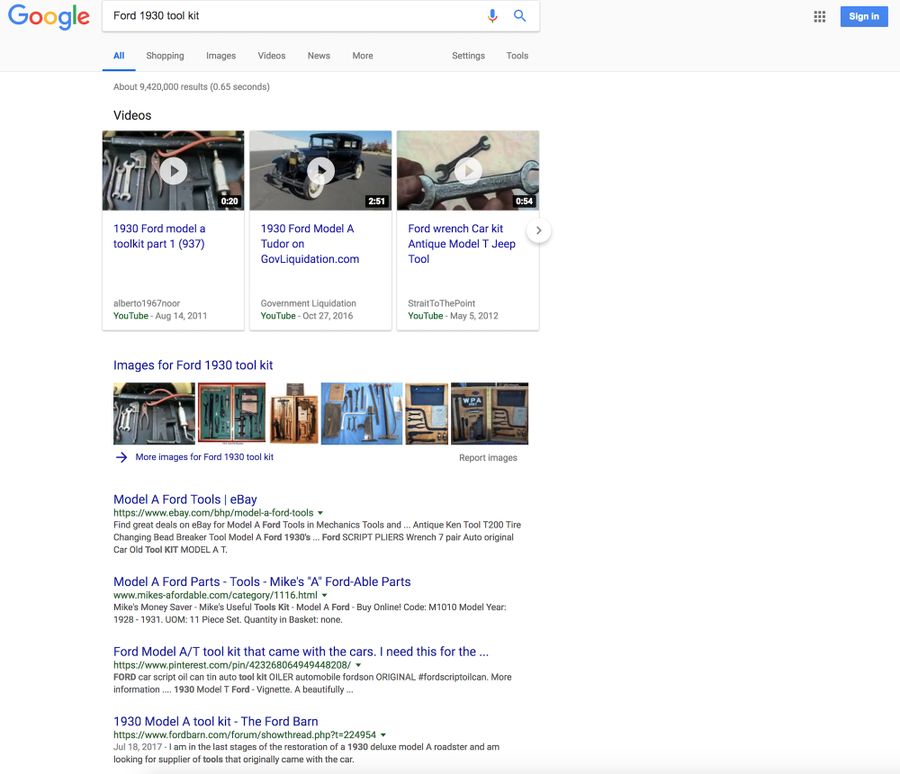
Task: Click arrow beside More images link
Action: pos(121,457)
